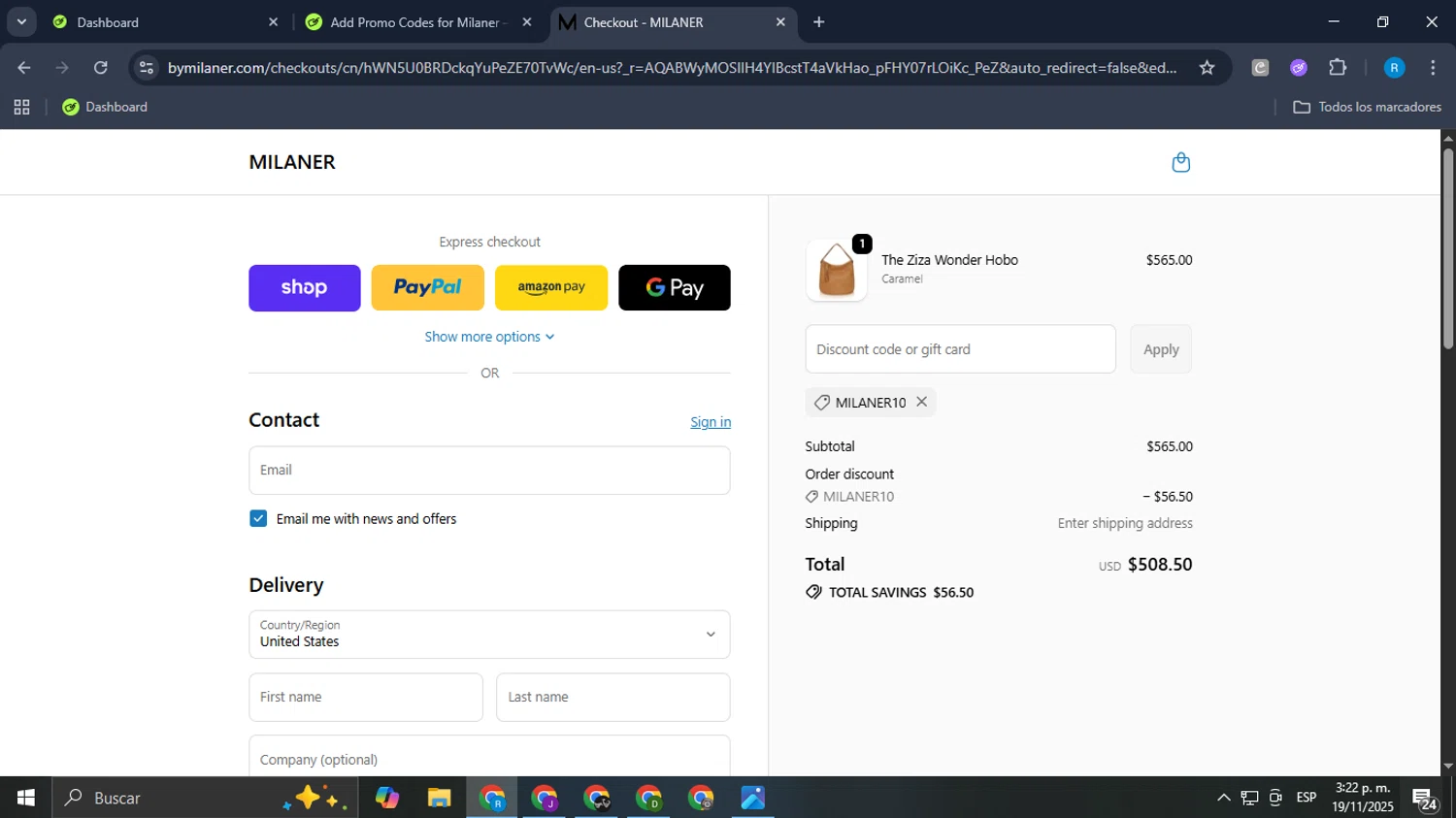Focus the Last name field

point(613,697)
